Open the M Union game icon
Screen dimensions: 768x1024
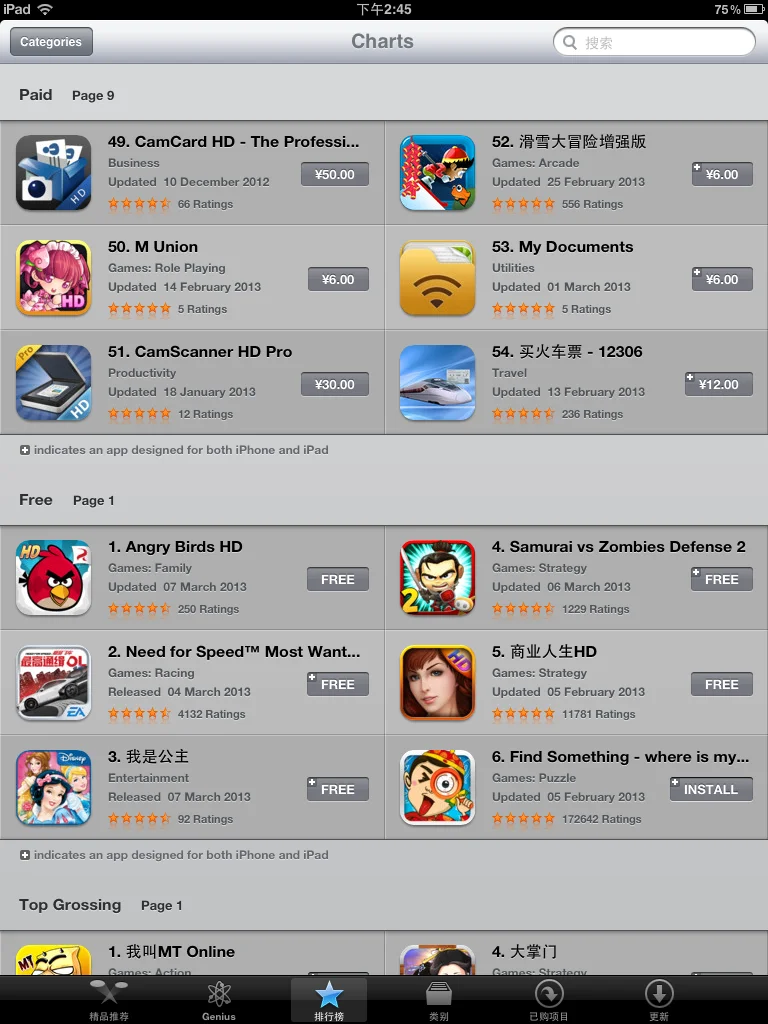point(54,278)
